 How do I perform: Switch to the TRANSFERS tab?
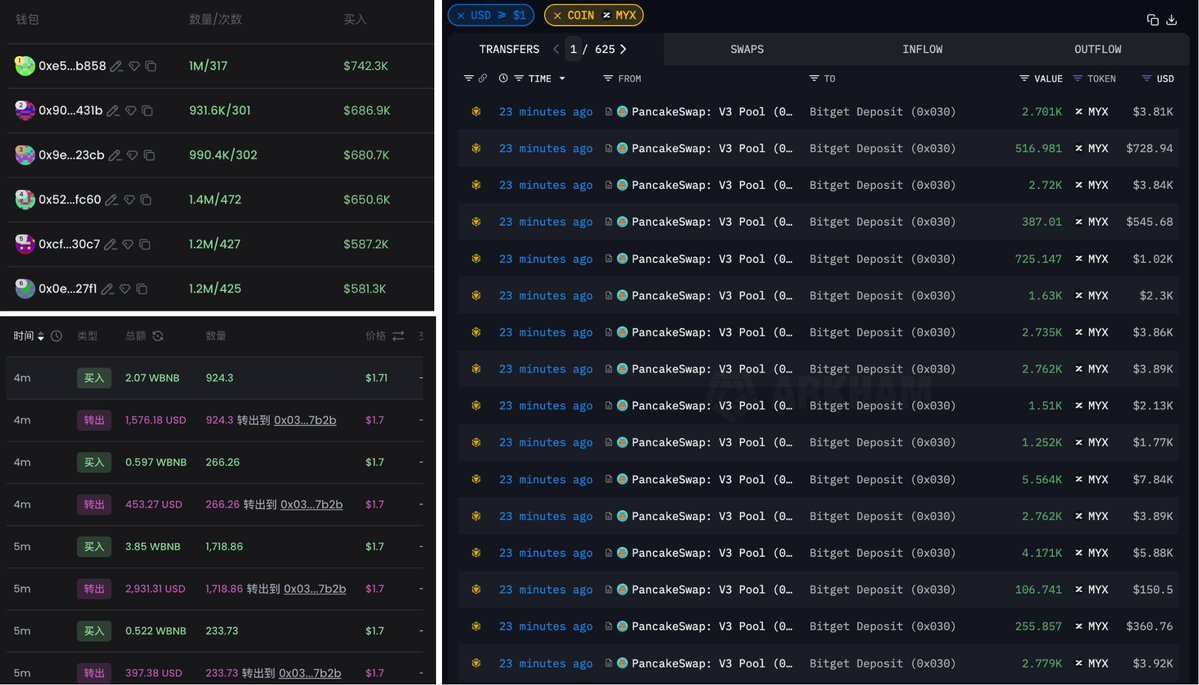tap(509, 49)
